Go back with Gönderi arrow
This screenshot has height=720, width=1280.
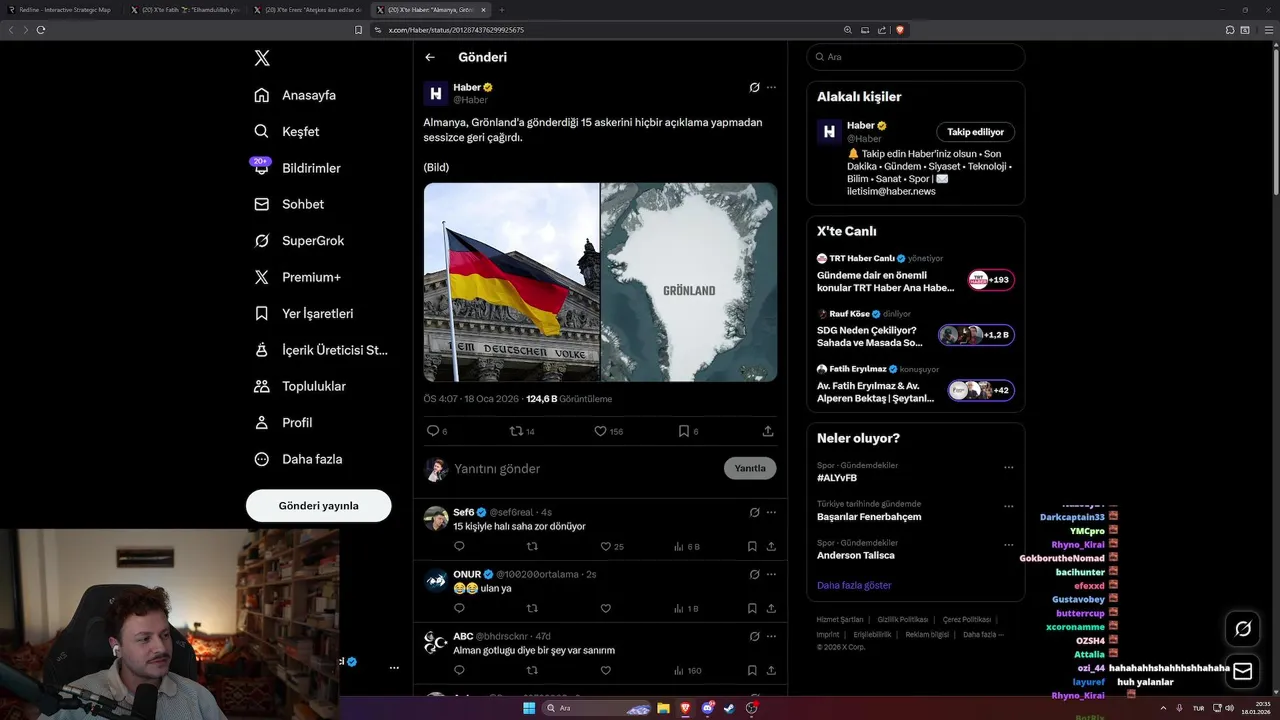pyautogui.click(x=430, y=57)
